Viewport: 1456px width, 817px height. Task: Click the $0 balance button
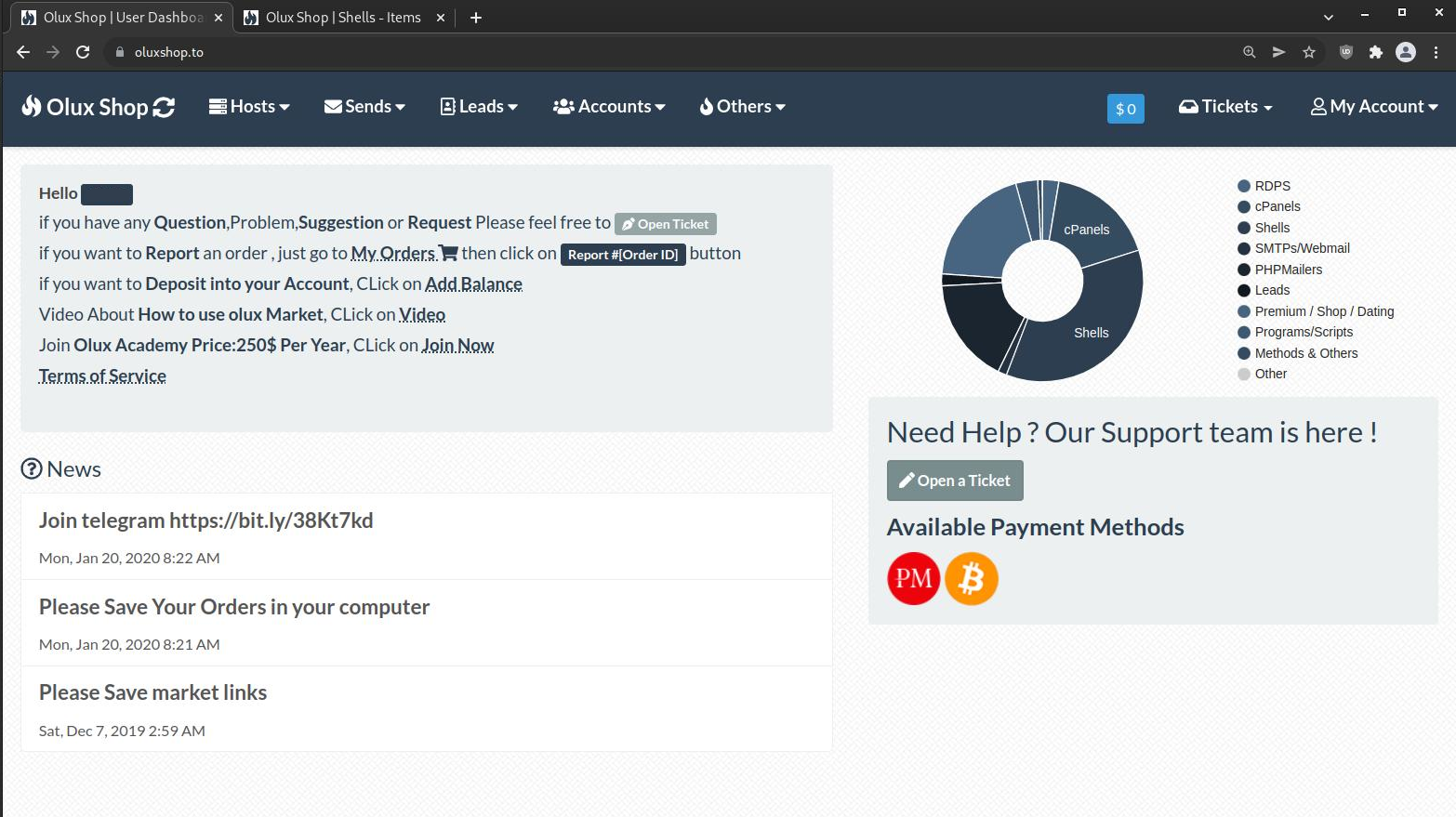tap(1126, 109)
